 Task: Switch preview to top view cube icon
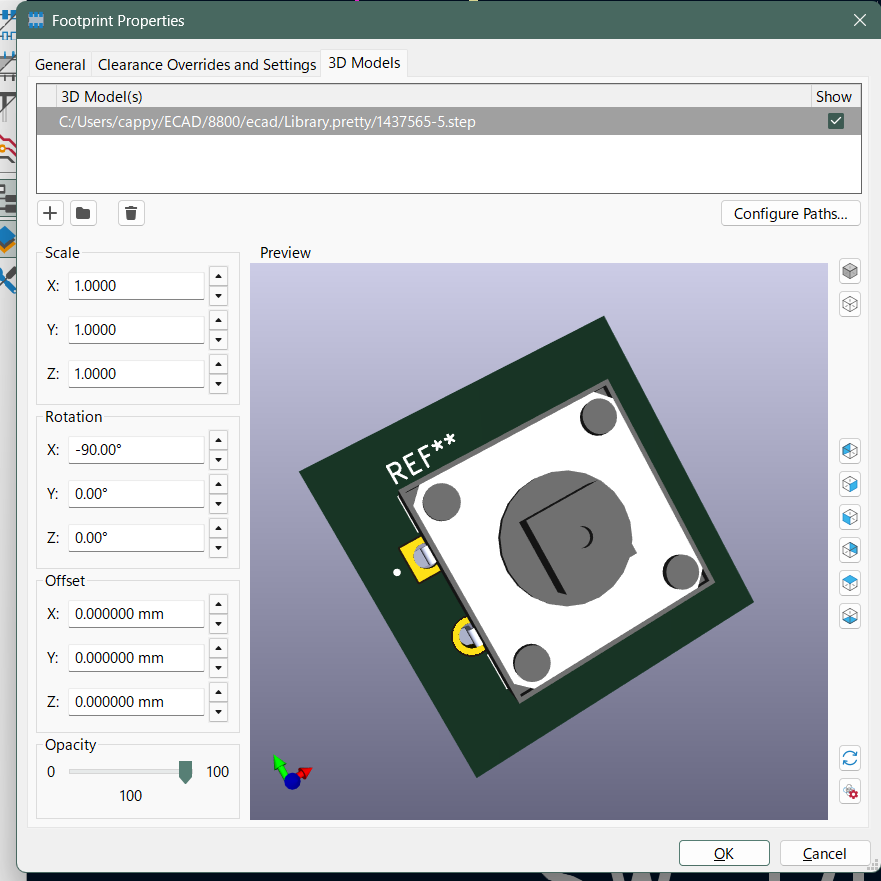[850, 582]
